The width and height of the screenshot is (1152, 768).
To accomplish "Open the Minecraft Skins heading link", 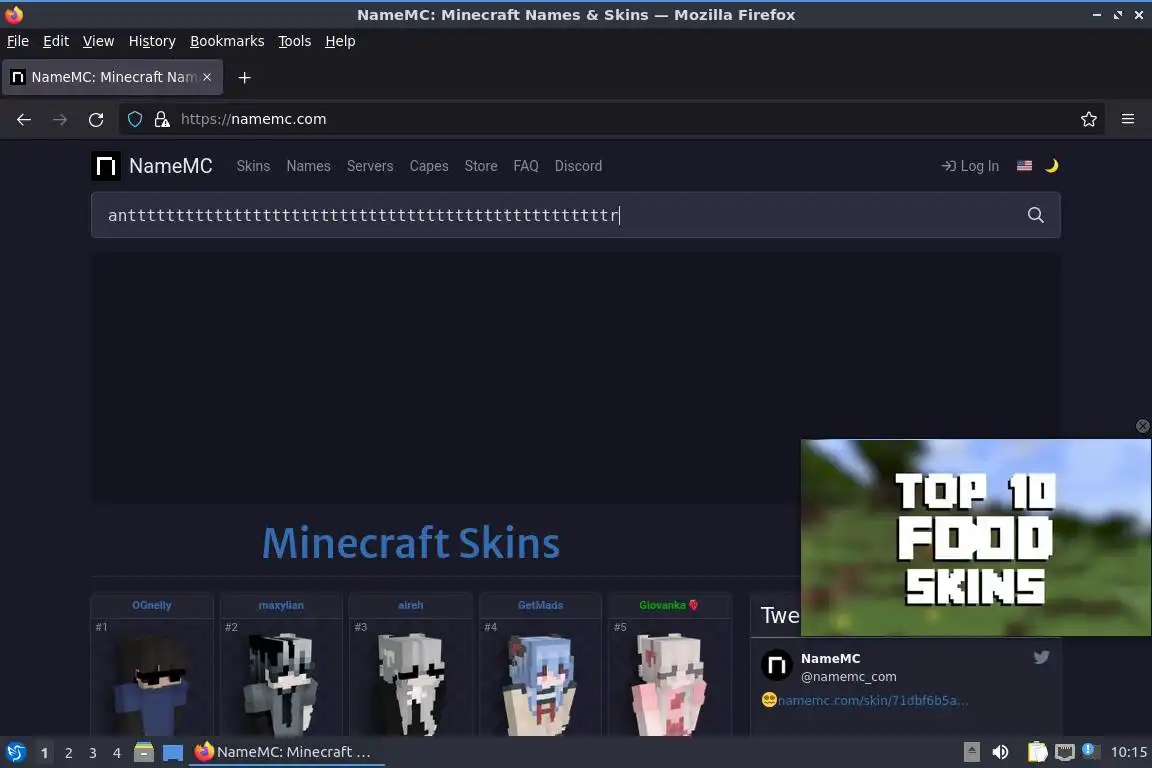I will (411, 542).
